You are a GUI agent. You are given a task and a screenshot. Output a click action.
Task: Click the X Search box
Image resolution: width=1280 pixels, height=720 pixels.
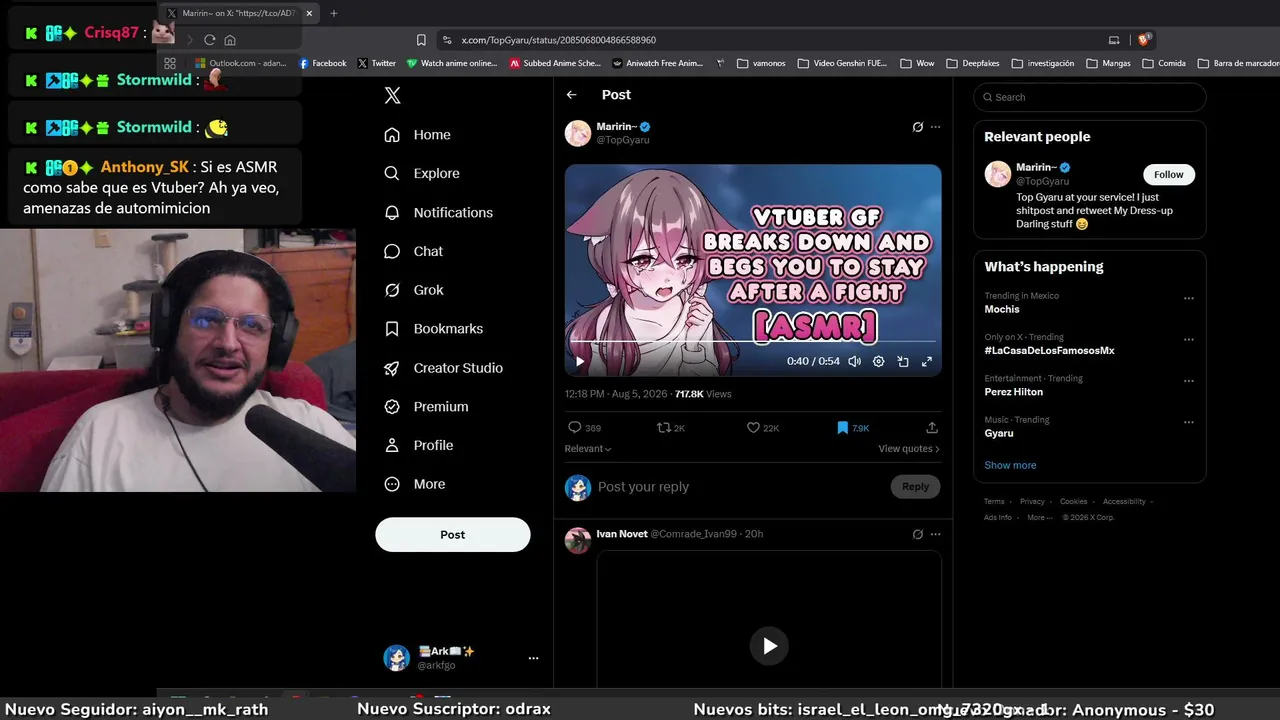coord(1090,97)
